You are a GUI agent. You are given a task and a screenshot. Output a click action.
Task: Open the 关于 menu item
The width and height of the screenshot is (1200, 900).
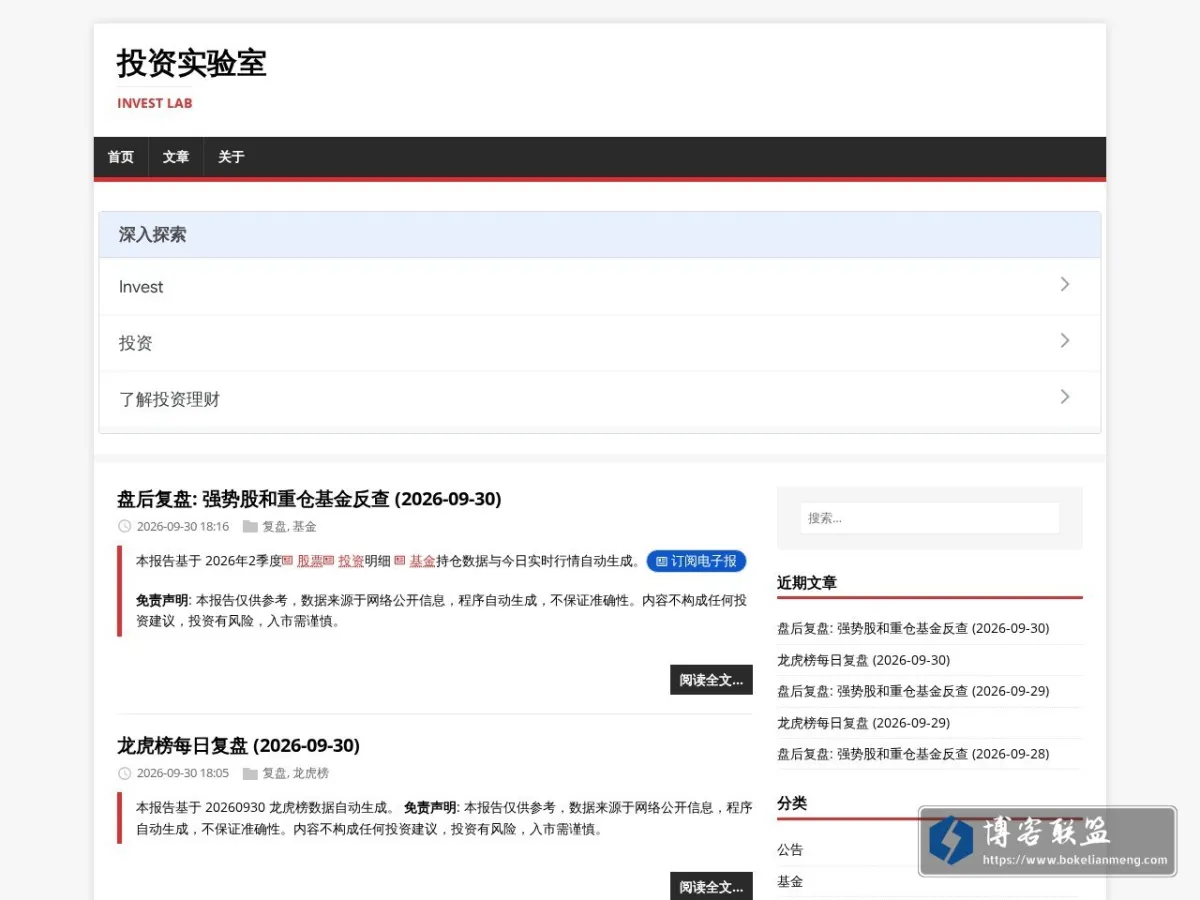coord(231,157)
